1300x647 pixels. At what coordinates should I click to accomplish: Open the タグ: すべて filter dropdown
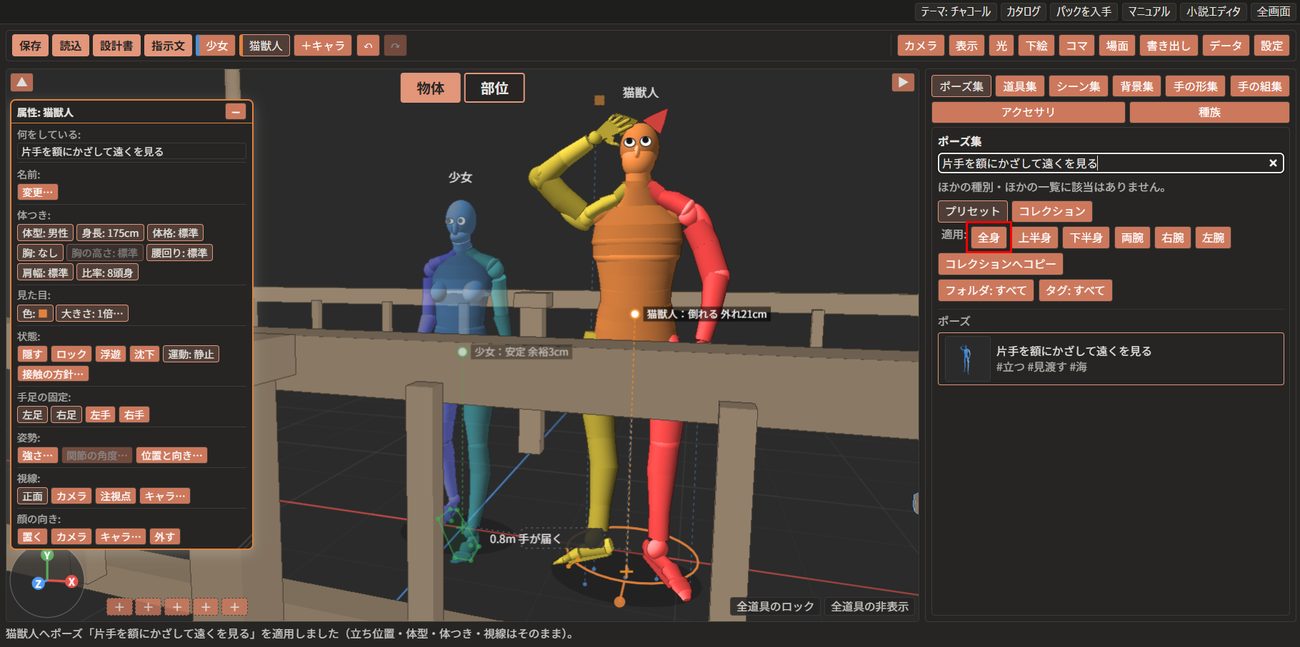tap(1075, 291)
